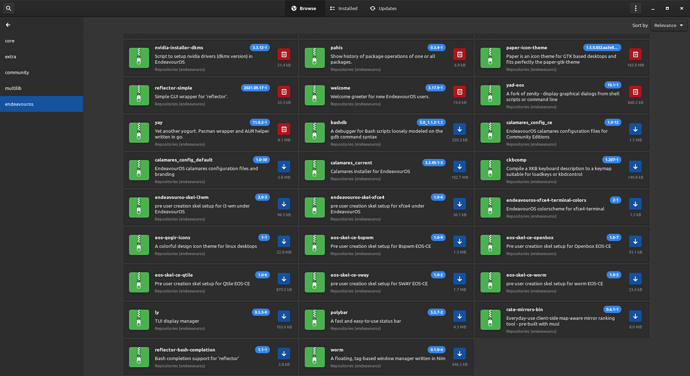Go back using the left arrow

pos(8,25)
